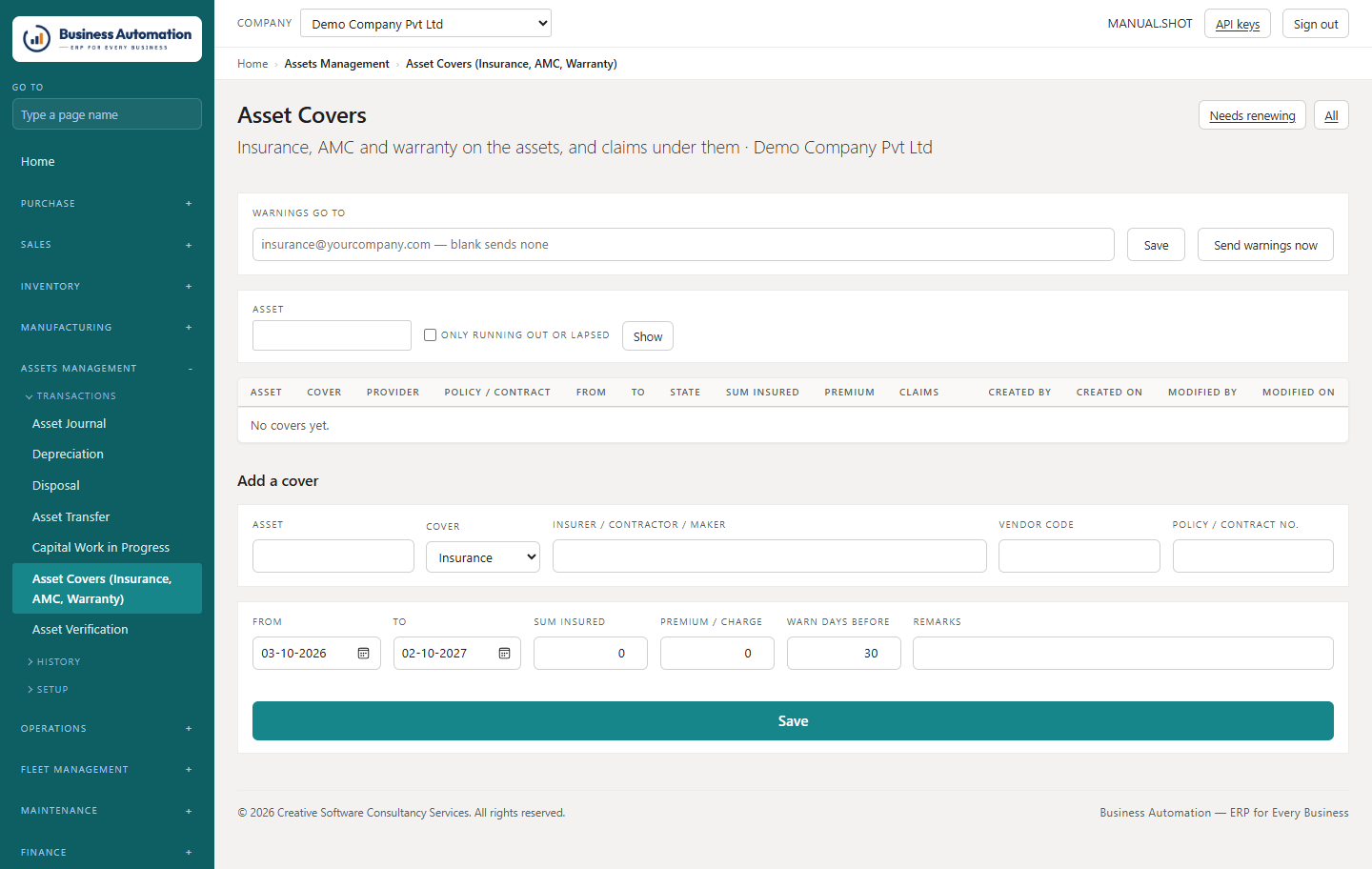Screen dimensions: 1372x869
Task: Focus the Warn Days Before field
Action: point(844,654)
